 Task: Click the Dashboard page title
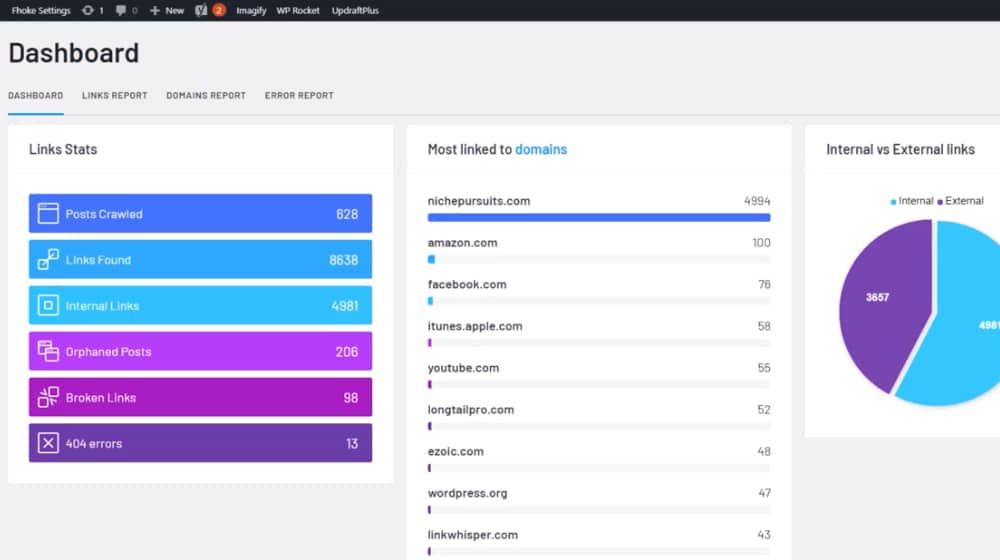(73, 53)
